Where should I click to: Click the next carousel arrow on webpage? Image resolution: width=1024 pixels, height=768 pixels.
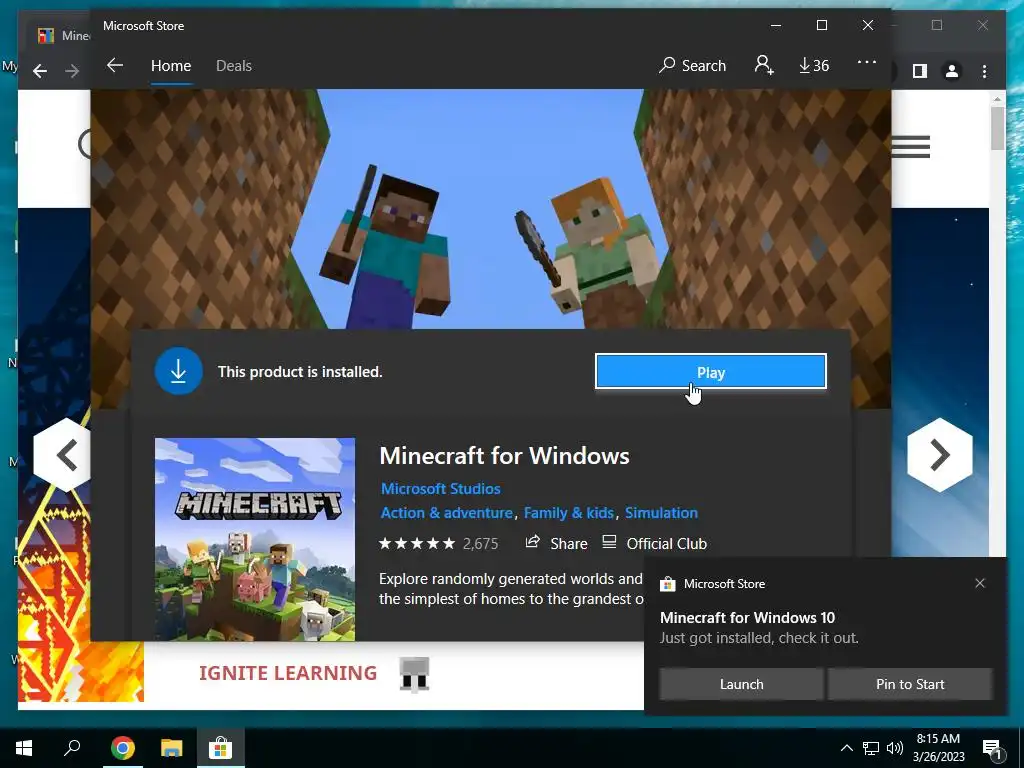[939, 455]
